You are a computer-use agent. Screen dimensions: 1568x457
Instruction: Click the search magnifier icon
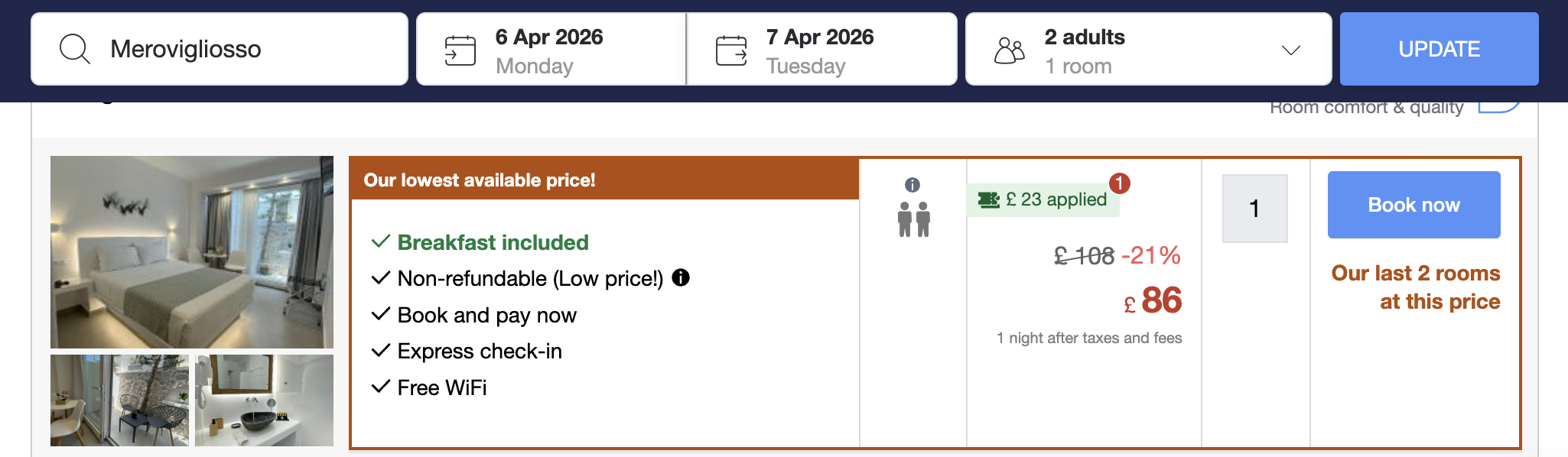click(75, 50)
